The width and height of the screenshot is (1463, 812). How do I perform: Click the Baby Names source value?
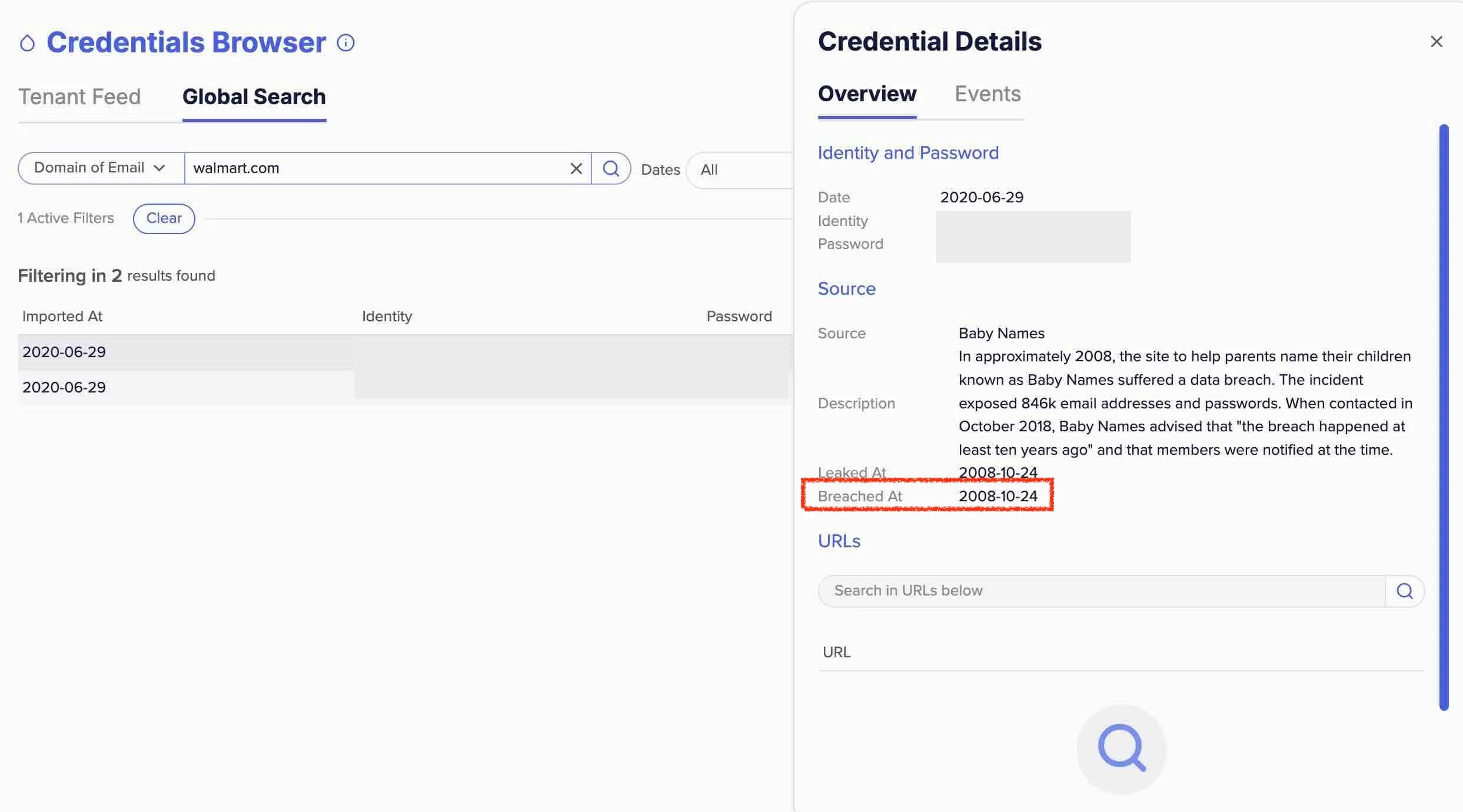(1002, 334)
